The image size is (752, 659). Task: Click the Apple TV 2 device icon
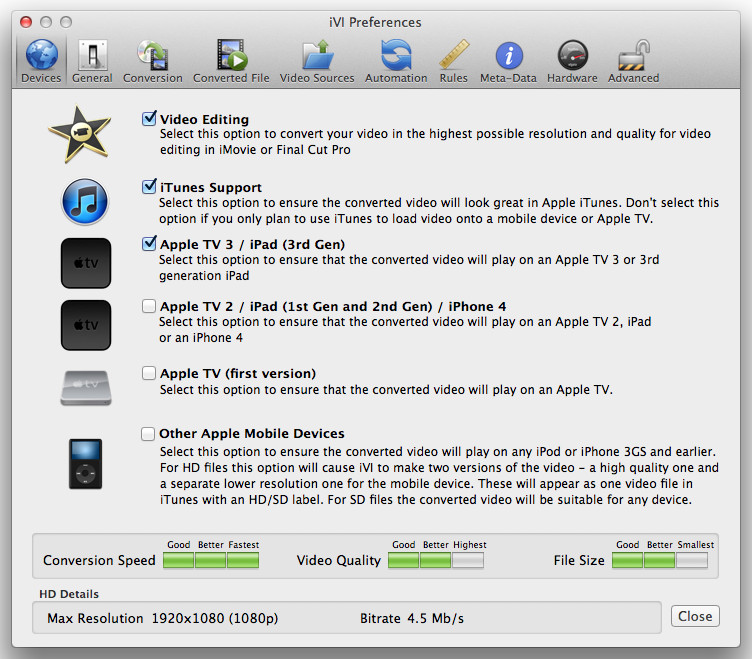coord(86,325)
